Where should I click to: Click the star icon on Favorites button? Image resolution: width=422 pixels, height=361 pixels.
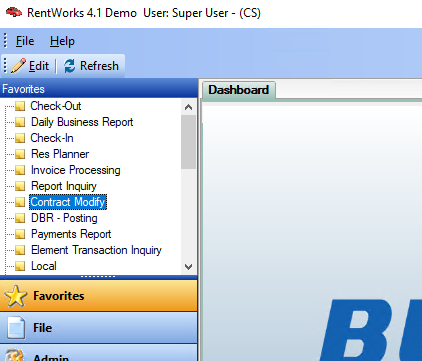tap(15, 296)
